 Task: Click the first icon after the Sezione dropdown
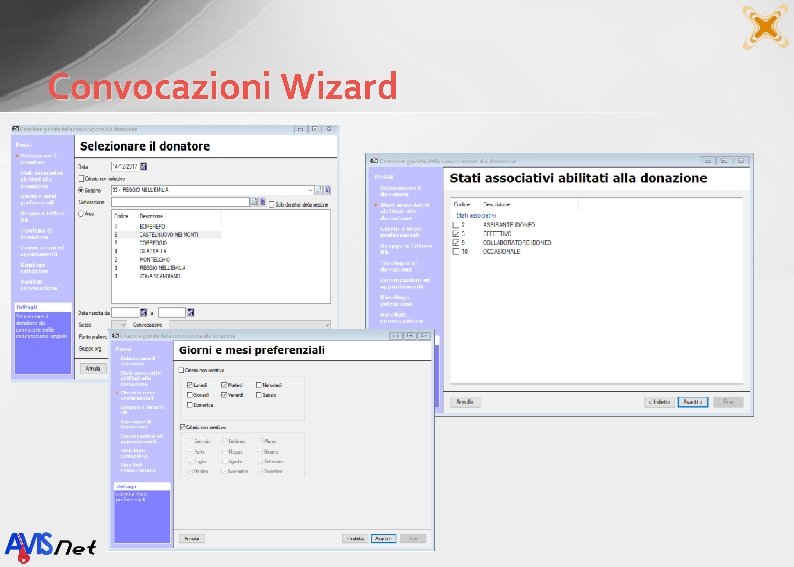pos(319,190)
